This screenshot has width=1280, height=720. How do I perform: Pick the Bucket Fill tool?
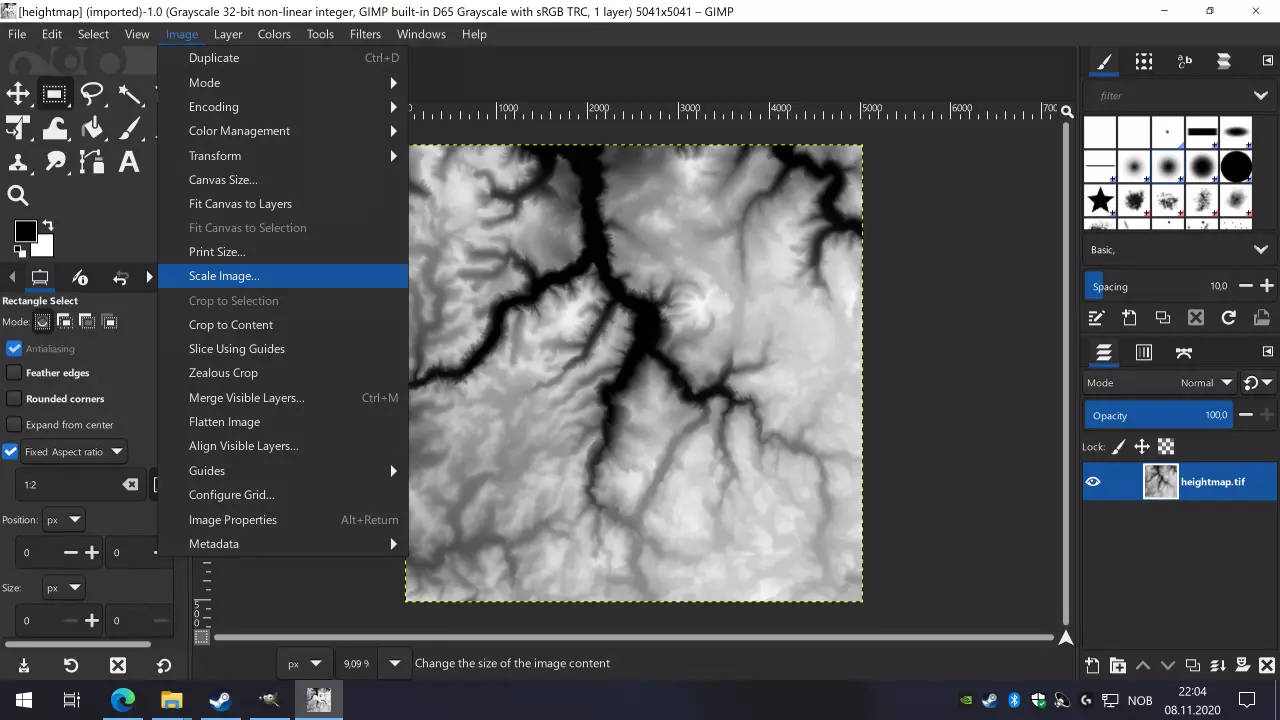92,128
